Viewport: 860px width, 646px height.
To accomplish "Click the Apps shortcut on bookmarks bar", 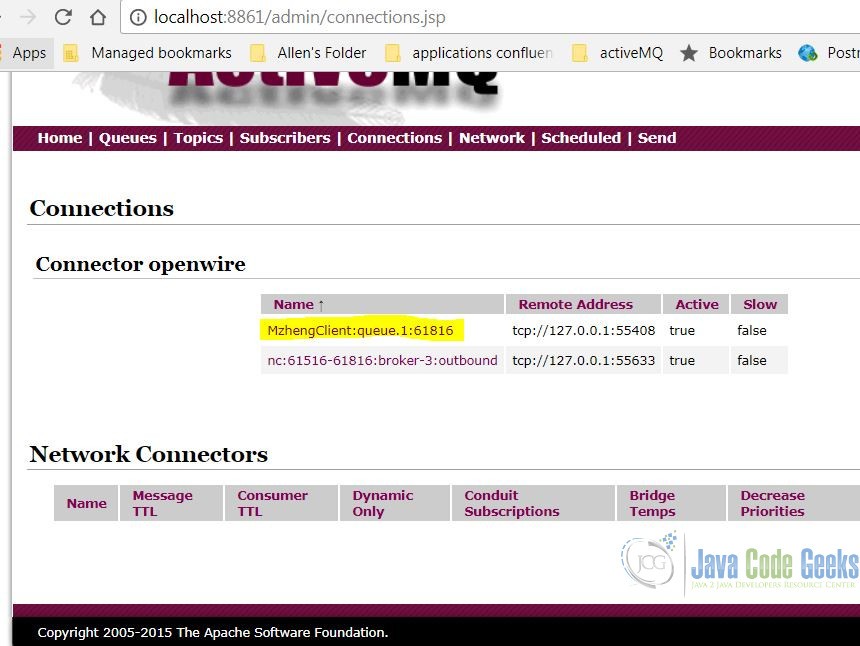I will (28, 52).
